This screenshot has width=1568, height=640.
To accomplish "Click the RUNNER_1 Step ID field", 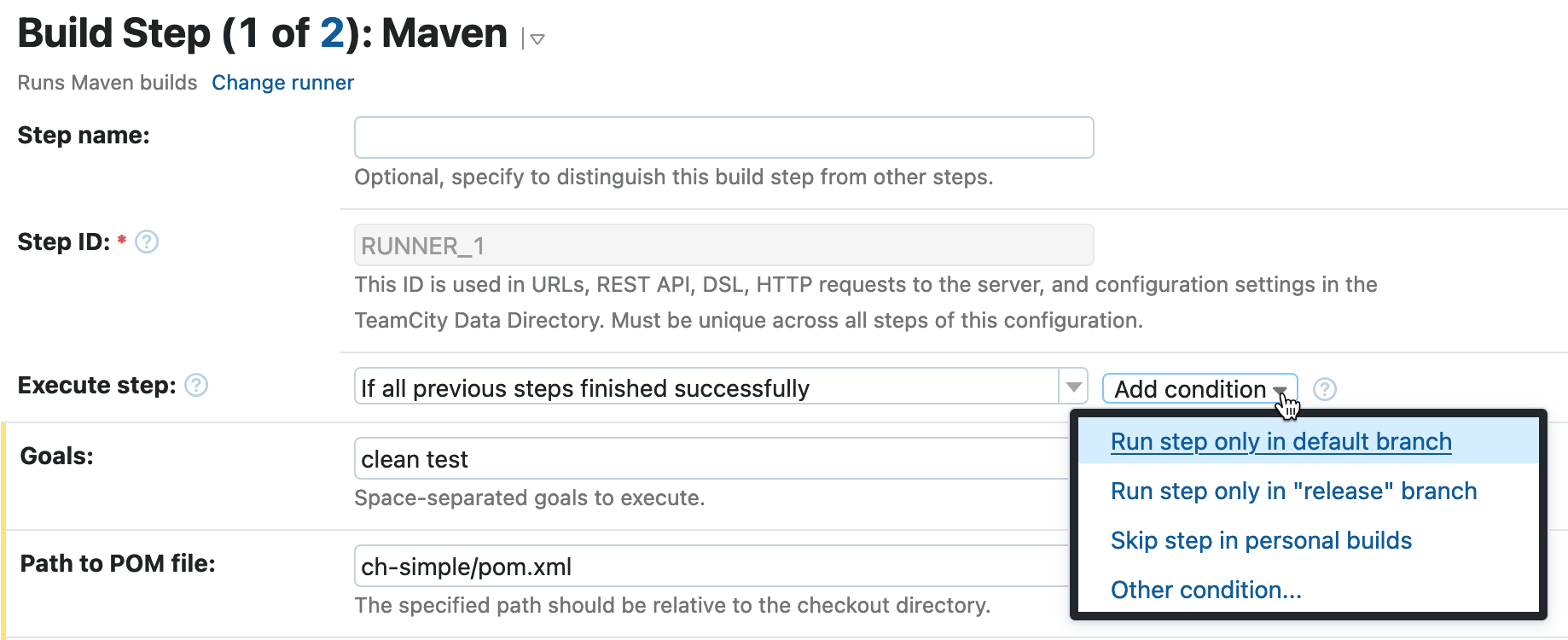I will point(723,245).
